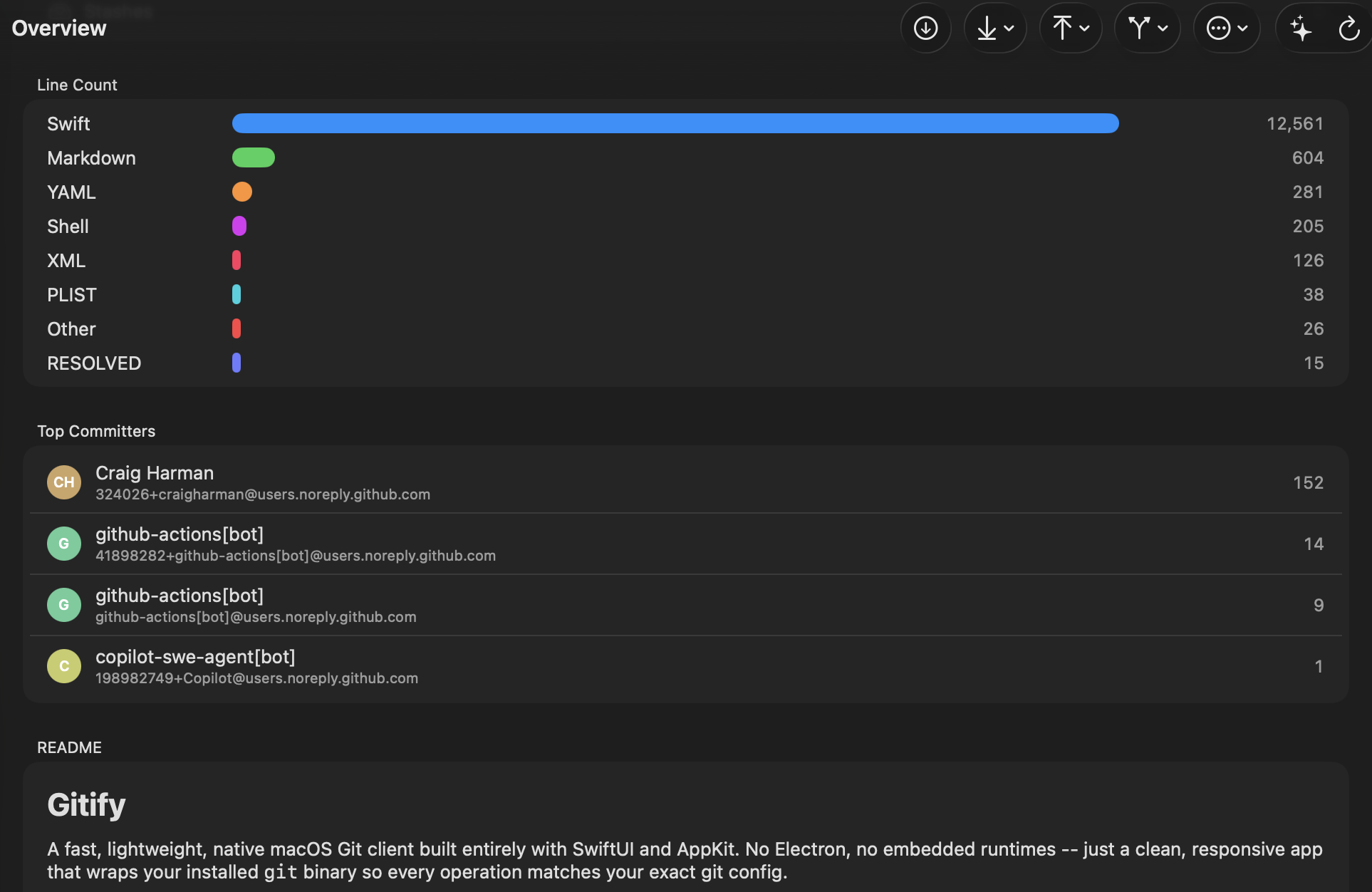
Task: Click the PLIST line count 38
Action: coord(1314,295)
